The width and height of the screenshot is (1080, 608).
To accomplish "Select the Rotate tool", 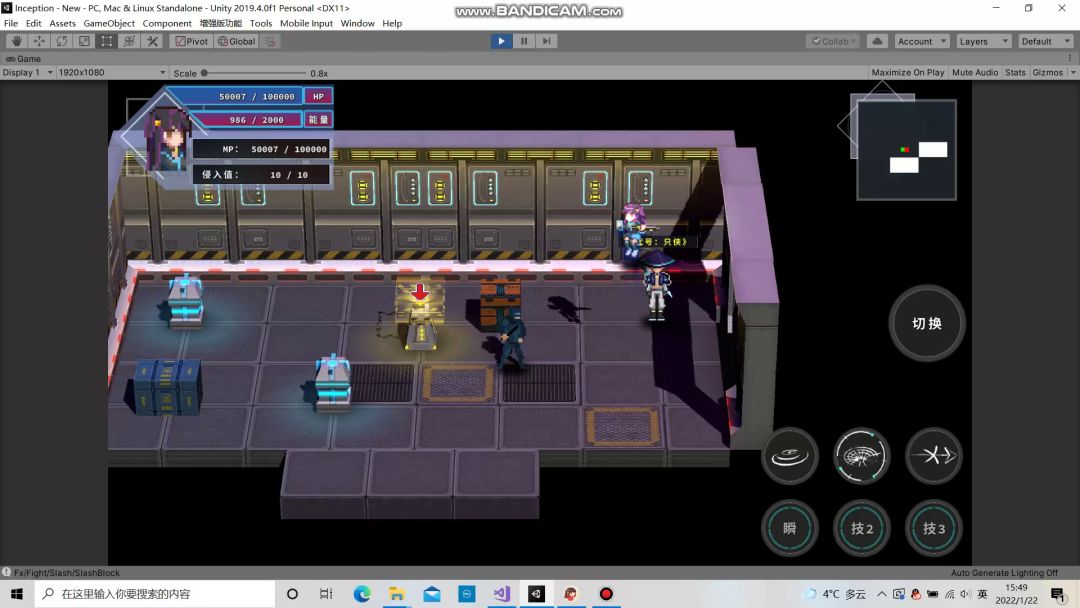I will (62, 41).
